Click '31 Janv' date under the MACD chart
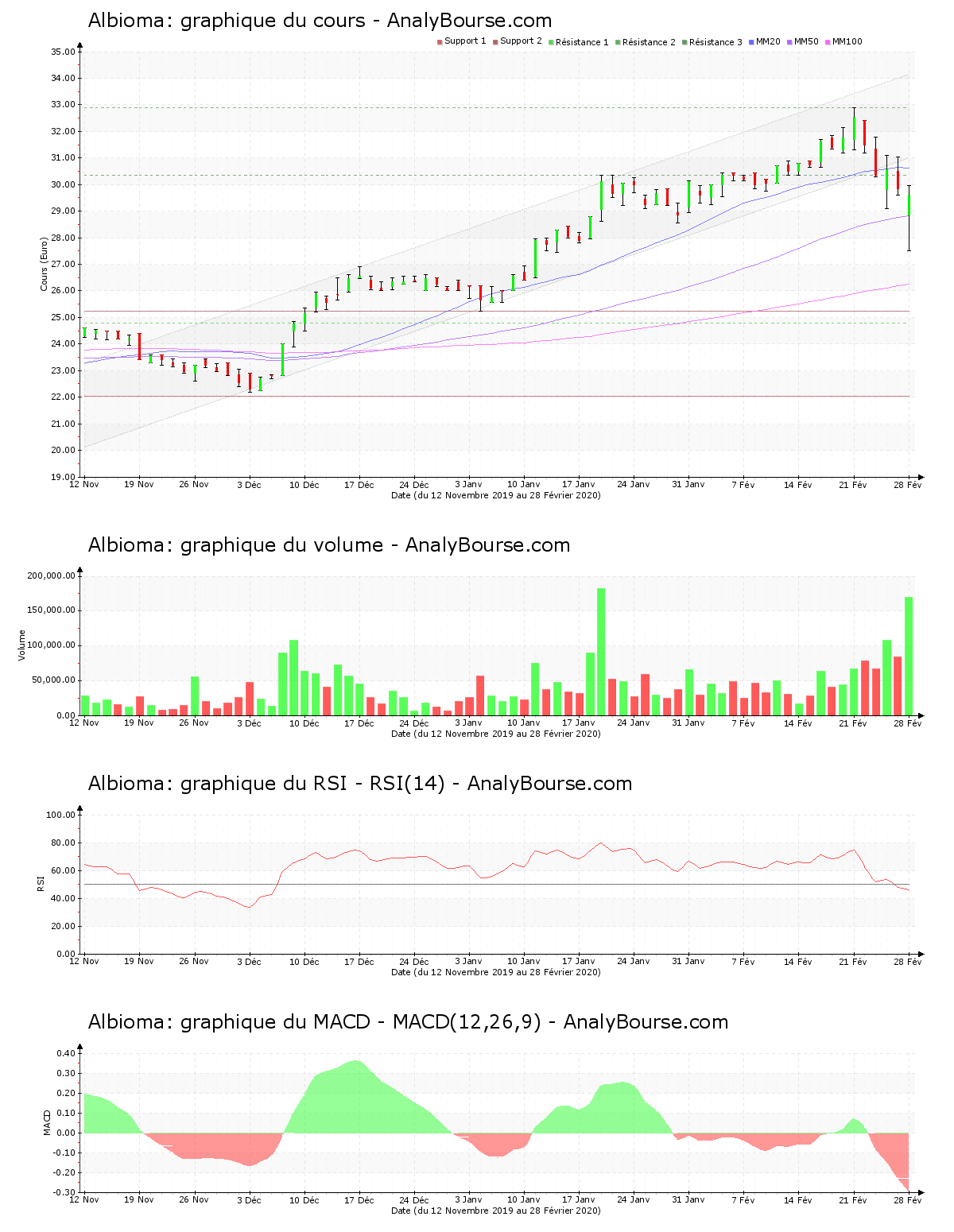This screenshot has width=954, height=1232. pyautogui.click(x=688, y=1200)
